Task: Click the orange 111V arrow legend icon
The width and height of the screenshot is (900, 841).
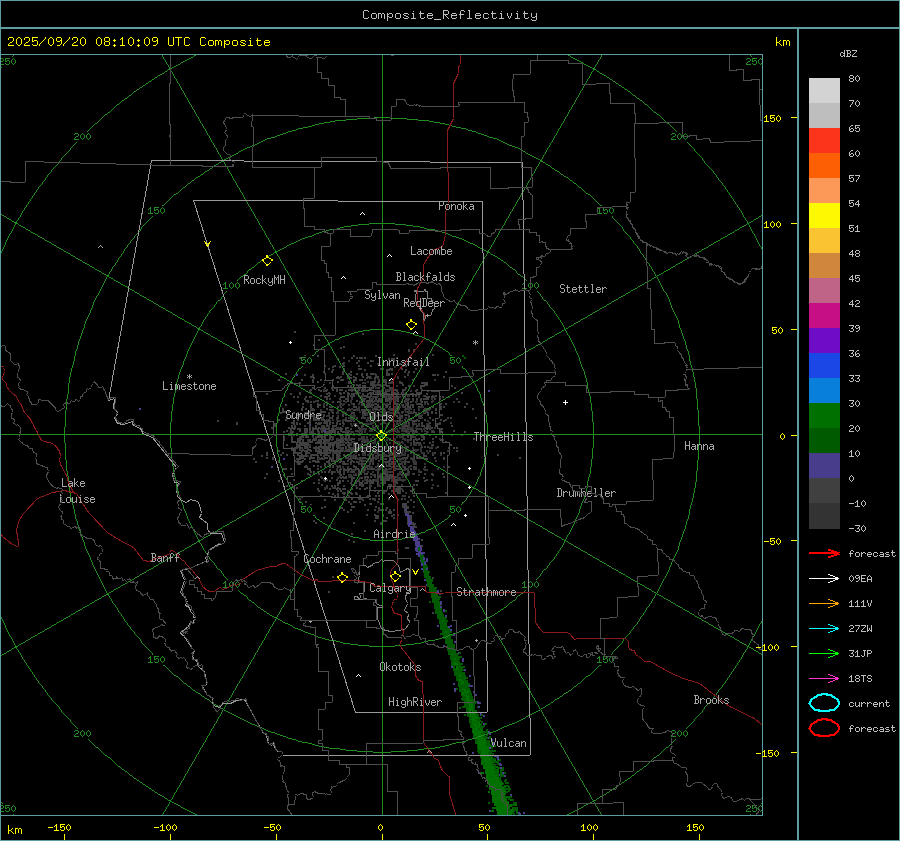Action: coord(823,603)
